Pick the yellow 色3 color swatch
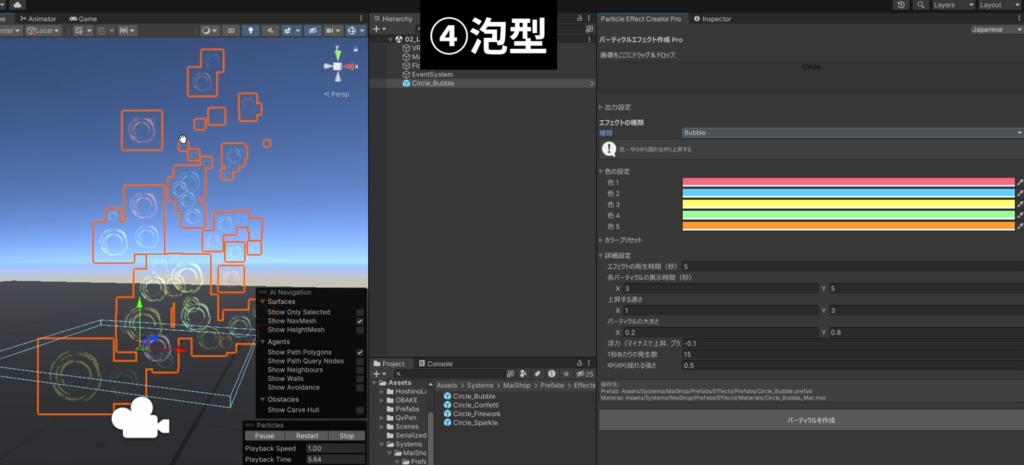 pos(848,204)
